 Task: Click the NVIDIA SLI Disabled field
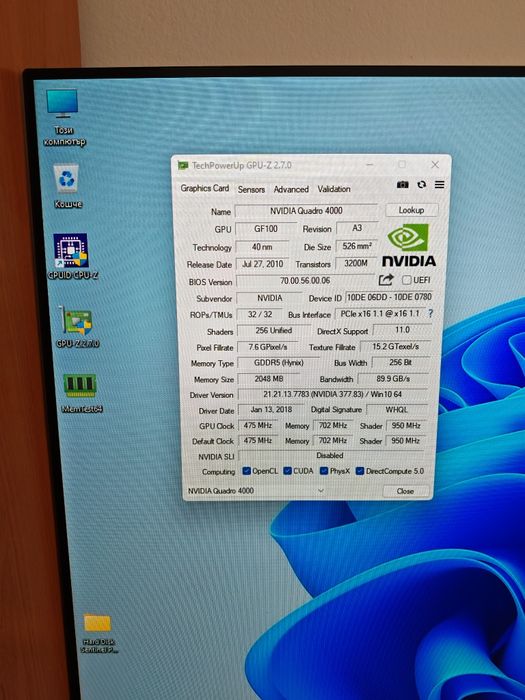pyautogui.click(x=330, y=455)
